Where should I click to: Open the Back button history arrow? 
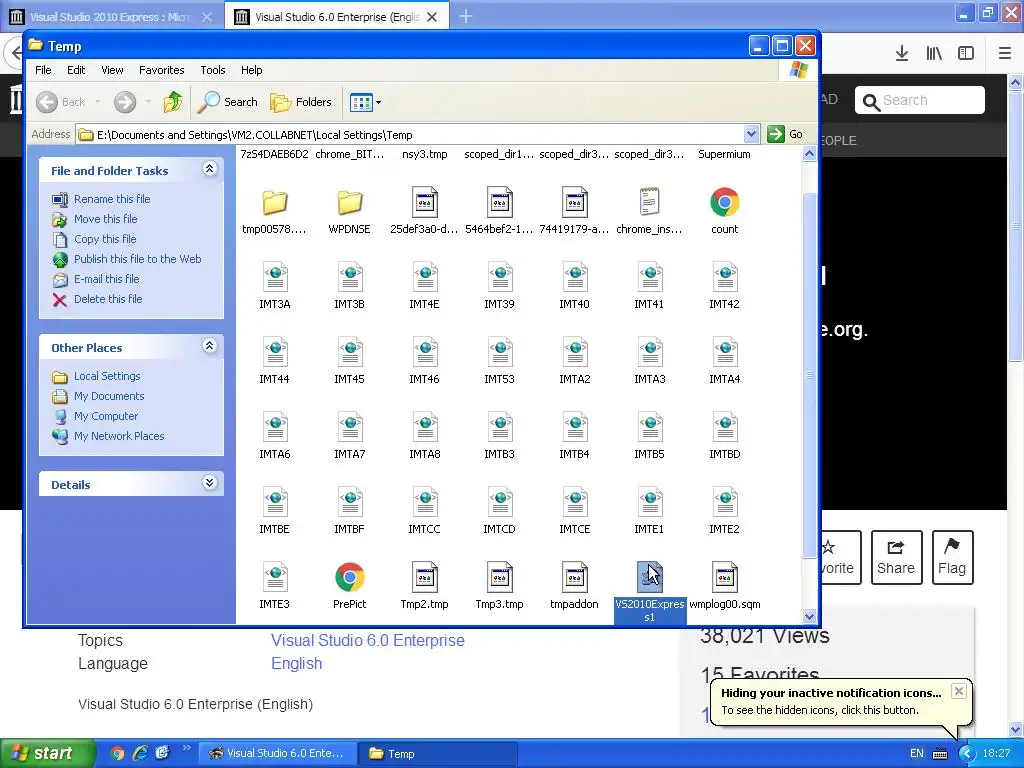click(98, 102)
